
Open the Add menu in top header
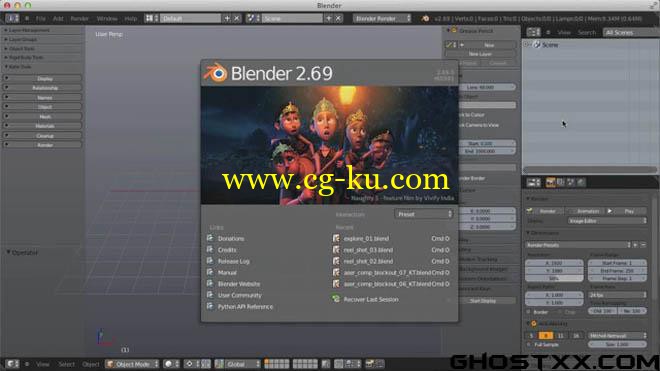(58, 19)
